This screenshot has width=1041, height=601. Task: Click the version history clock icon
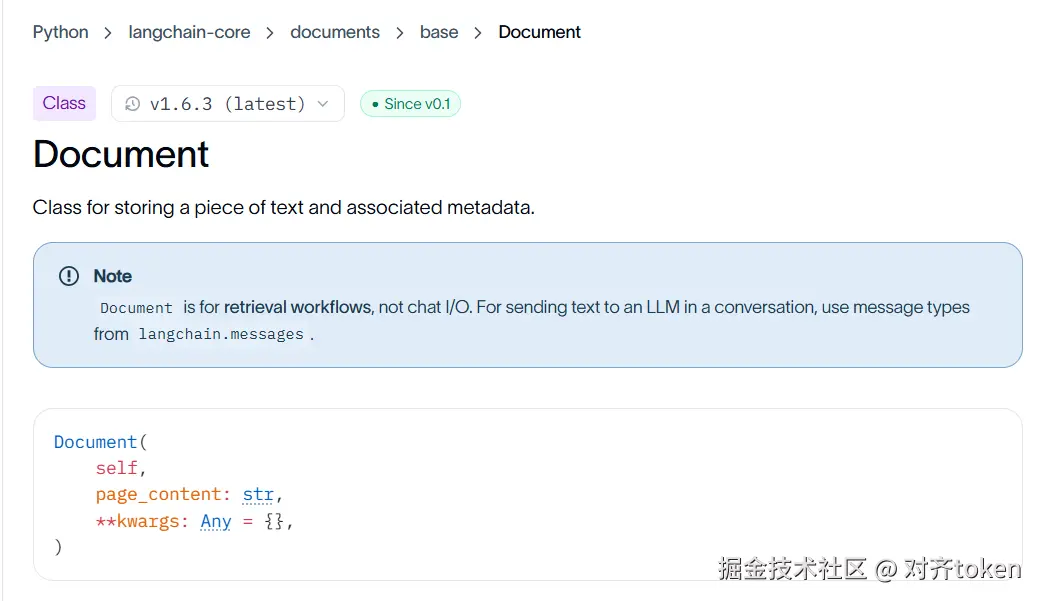[x=133, y=104]
